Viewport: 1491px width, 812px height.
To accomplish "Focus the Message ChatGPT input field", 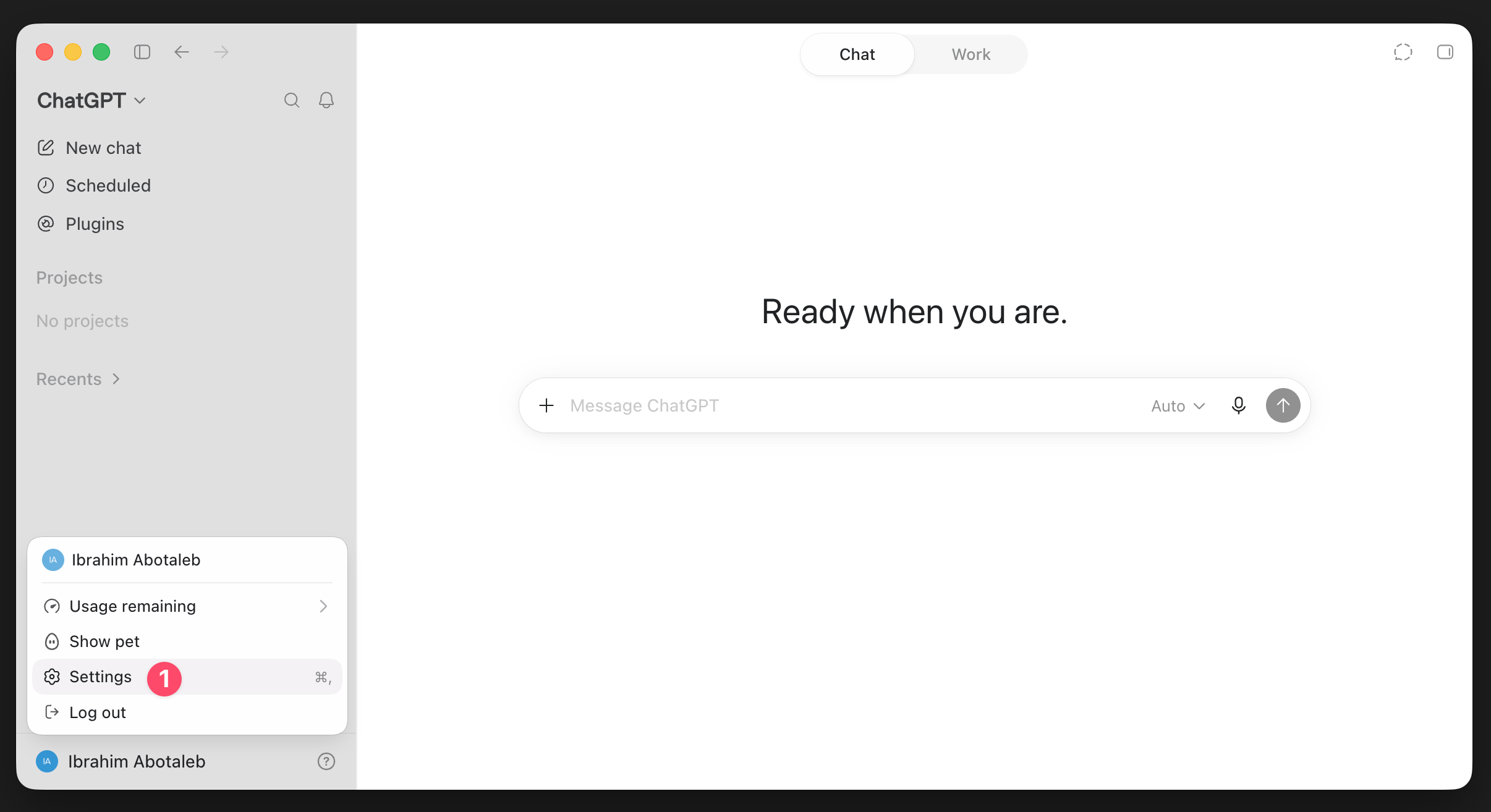I will [853, 405].
